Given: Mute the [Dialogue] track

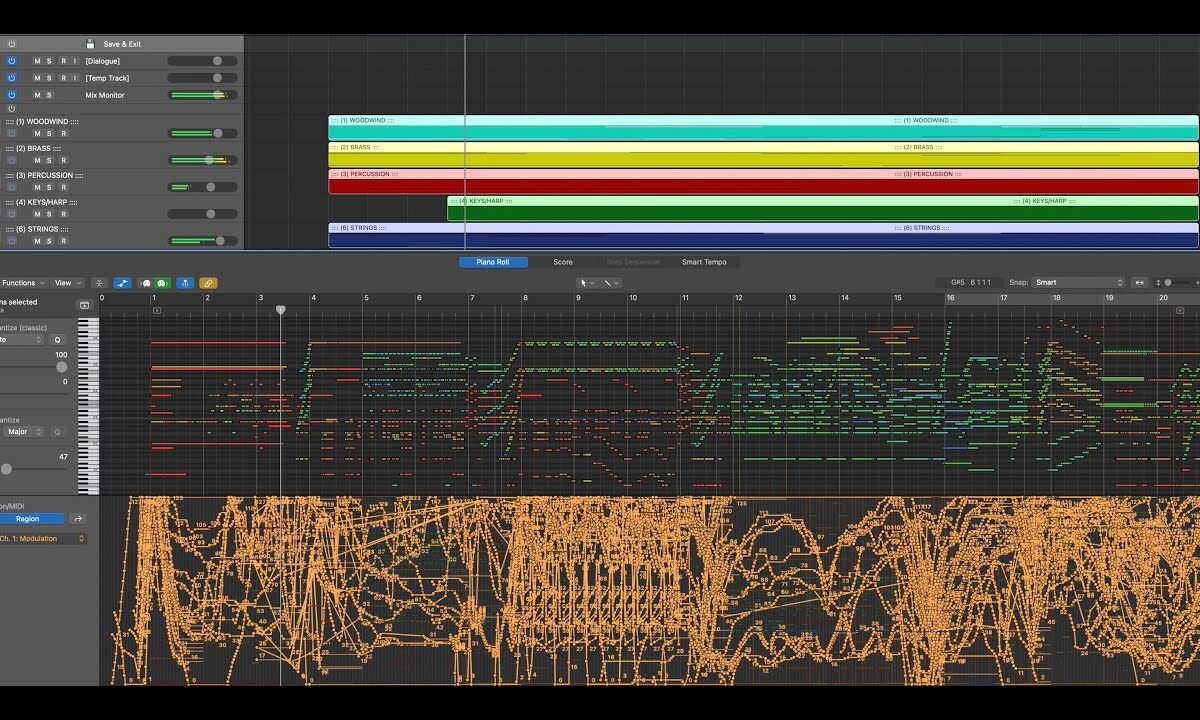Looking at the screenshot, I should (x=38, y=61).
